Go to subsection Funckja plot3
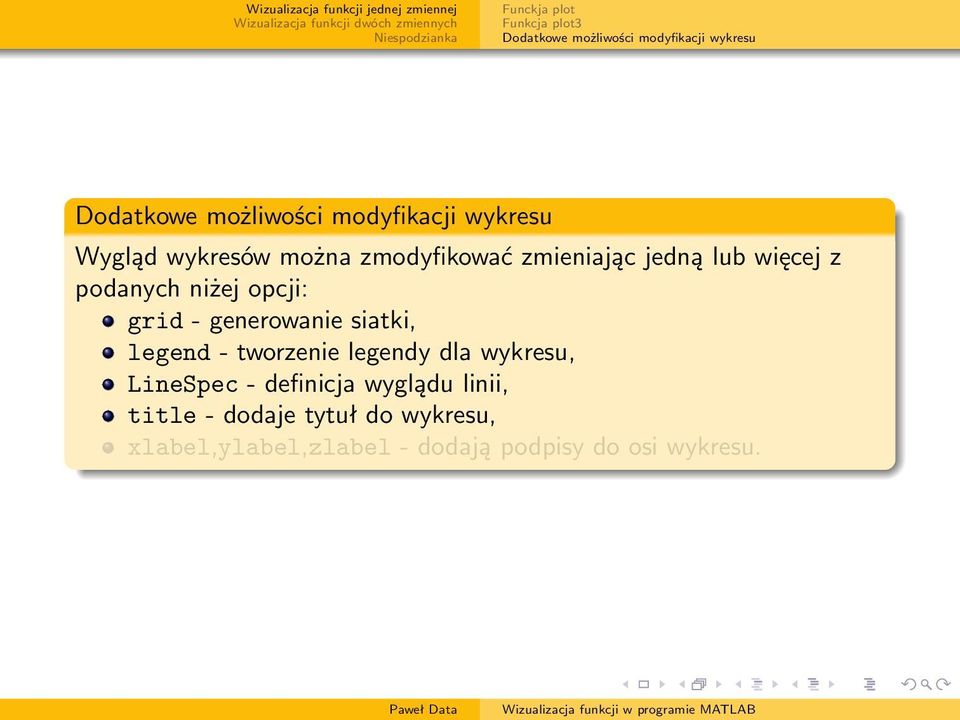The height and width of the screenshot is (720, 960). pos(542,23)
